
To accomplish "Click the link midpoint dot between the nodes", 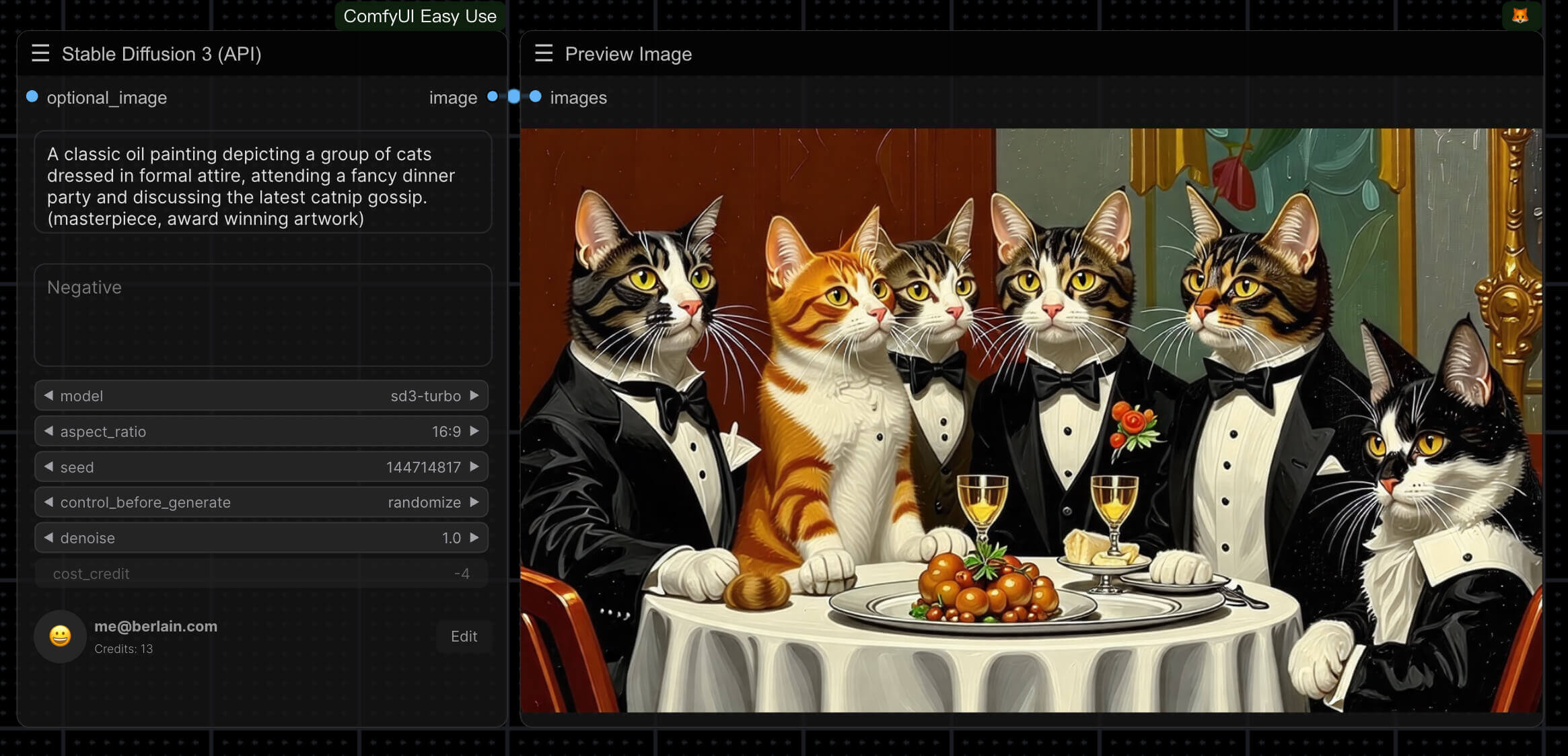I will 514,97.
